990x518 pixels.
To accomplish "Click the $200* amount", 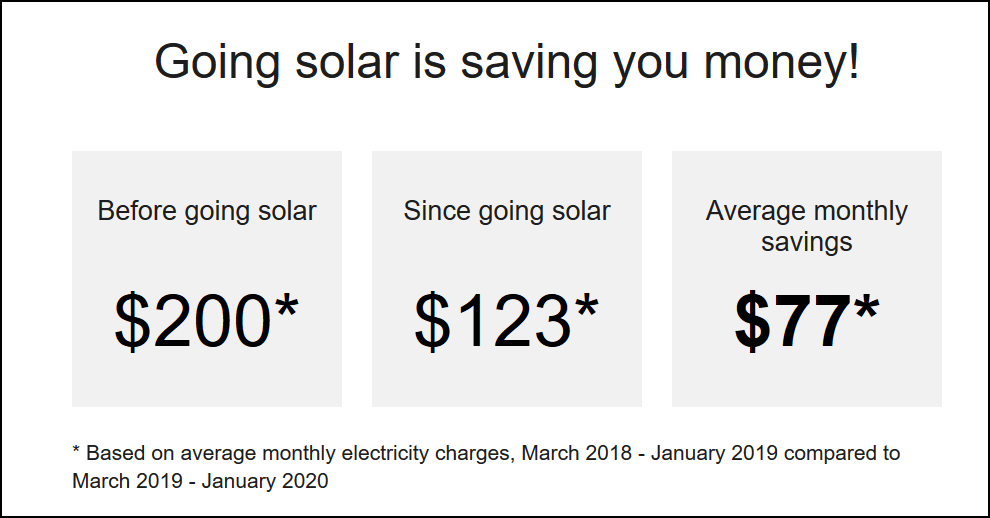I will pyautogui.click(x=206, y=320).
